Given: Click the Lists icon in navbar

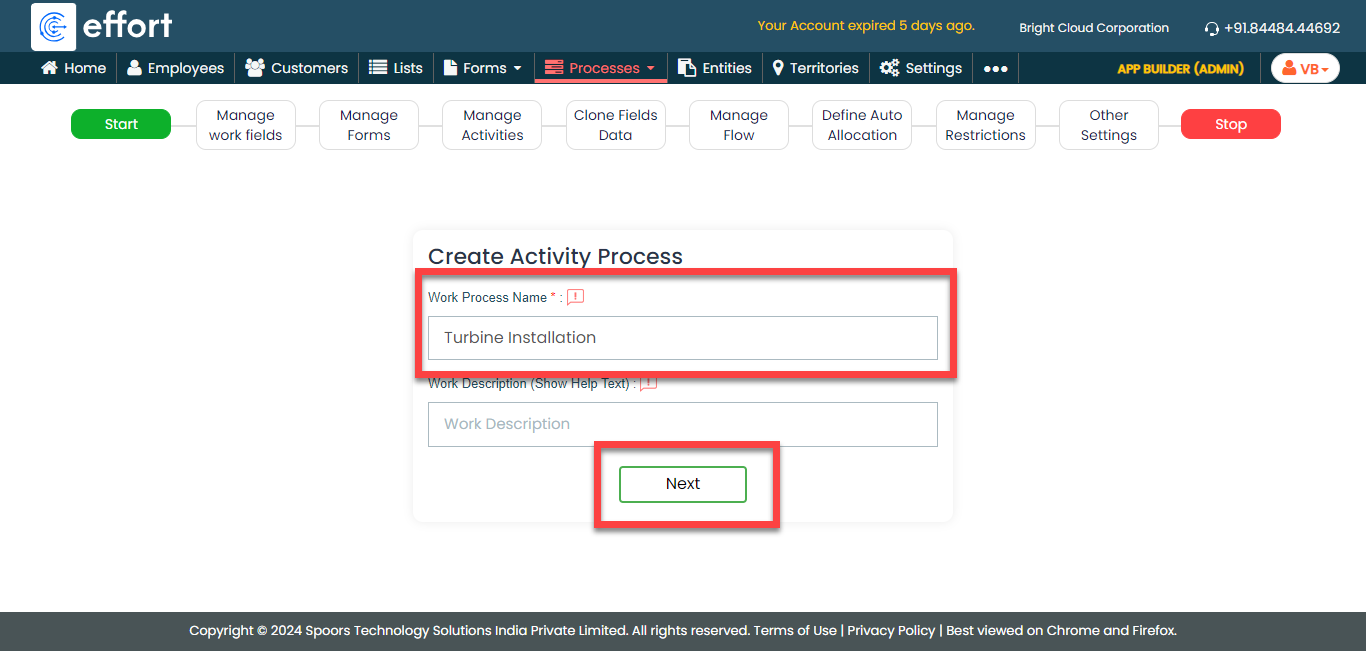Looking at the screenshot, I should click(378, 68).
